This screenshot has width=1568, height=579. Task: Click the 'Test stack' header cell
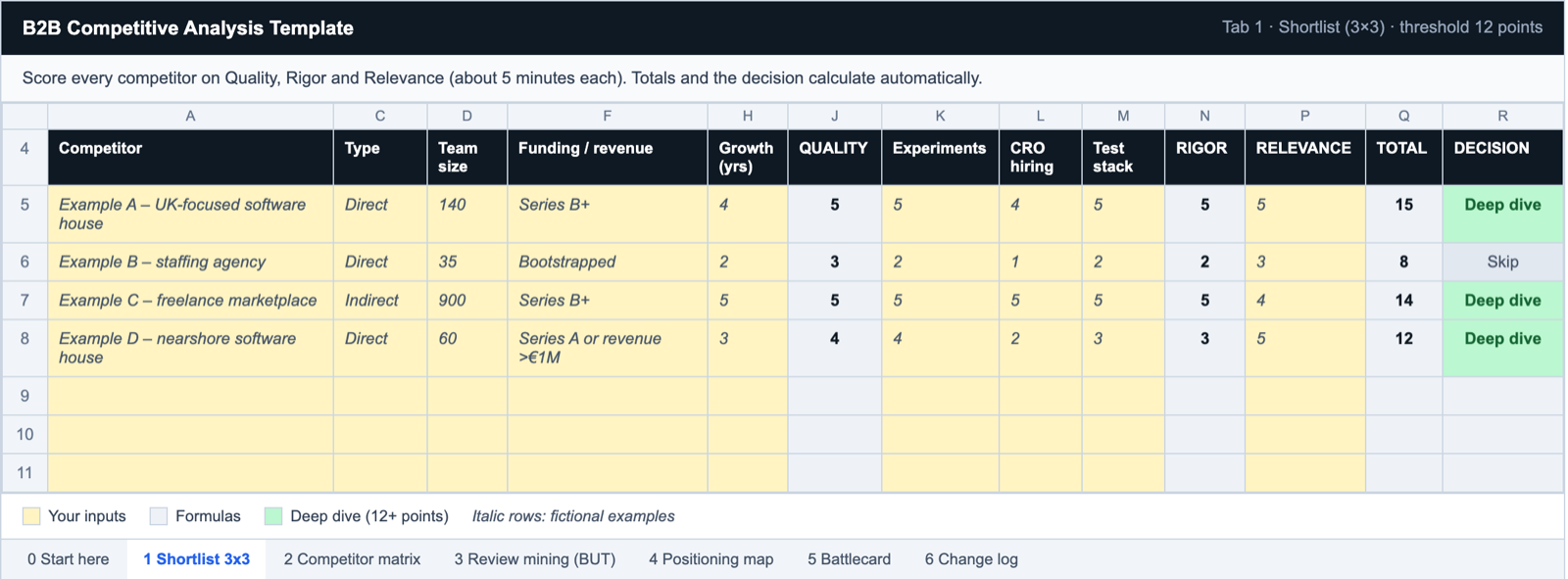pos(1123,157)
